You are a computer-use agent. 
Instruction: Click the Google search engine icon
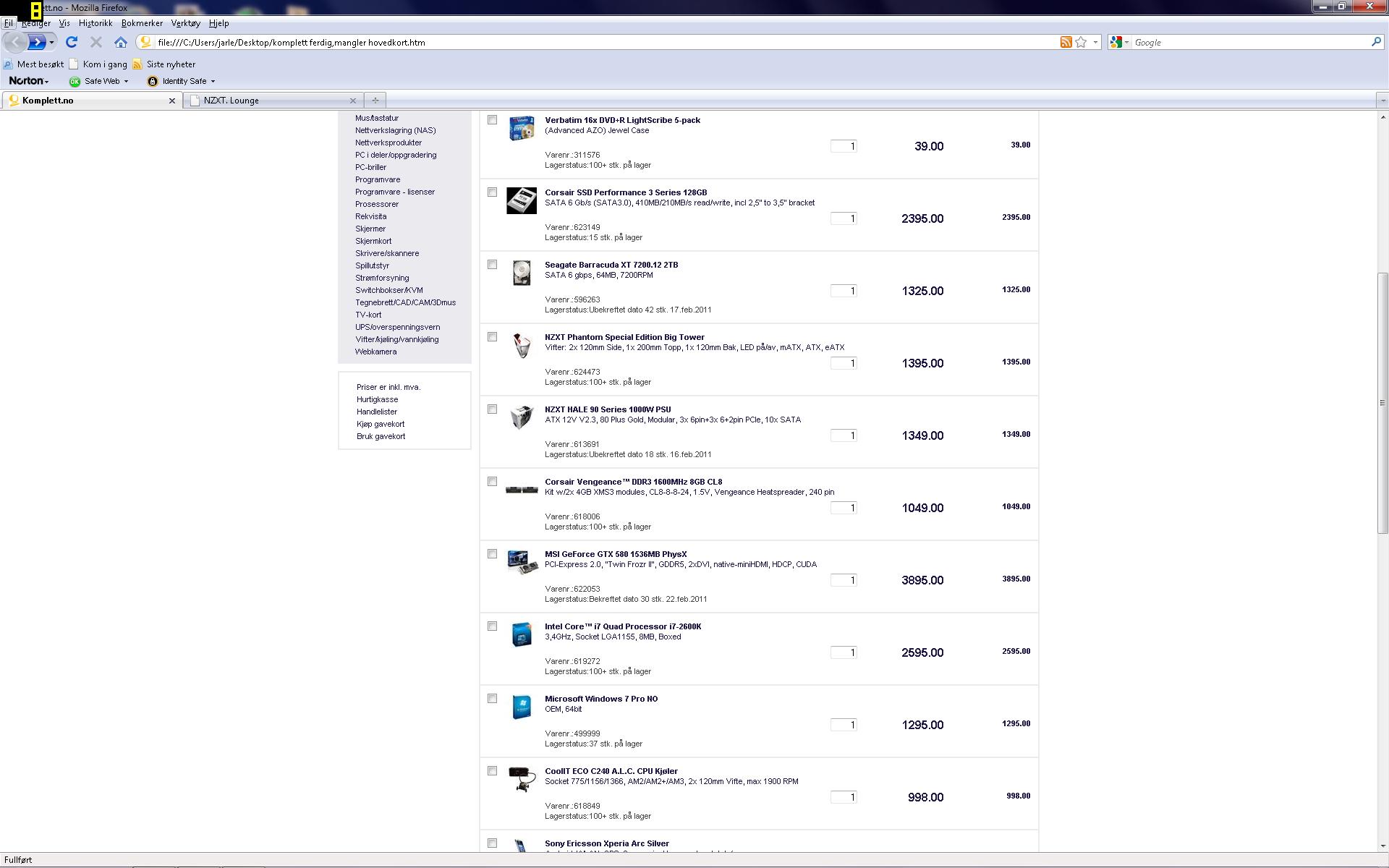click(x=1116, y=42)
